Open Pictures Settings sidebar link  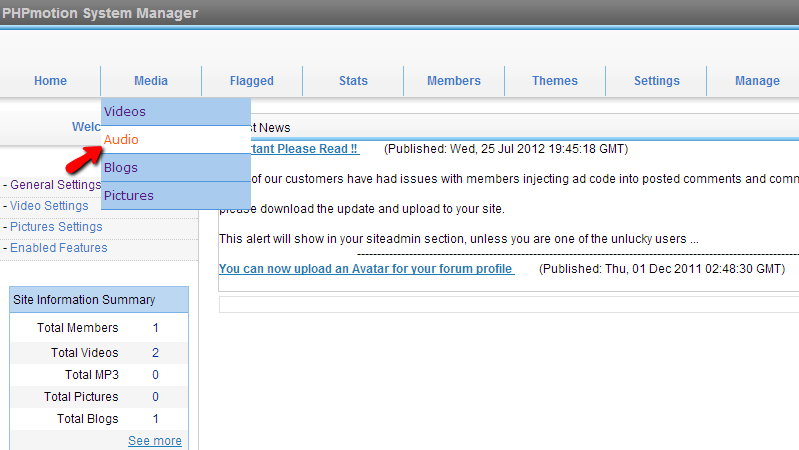click(56, 227)
